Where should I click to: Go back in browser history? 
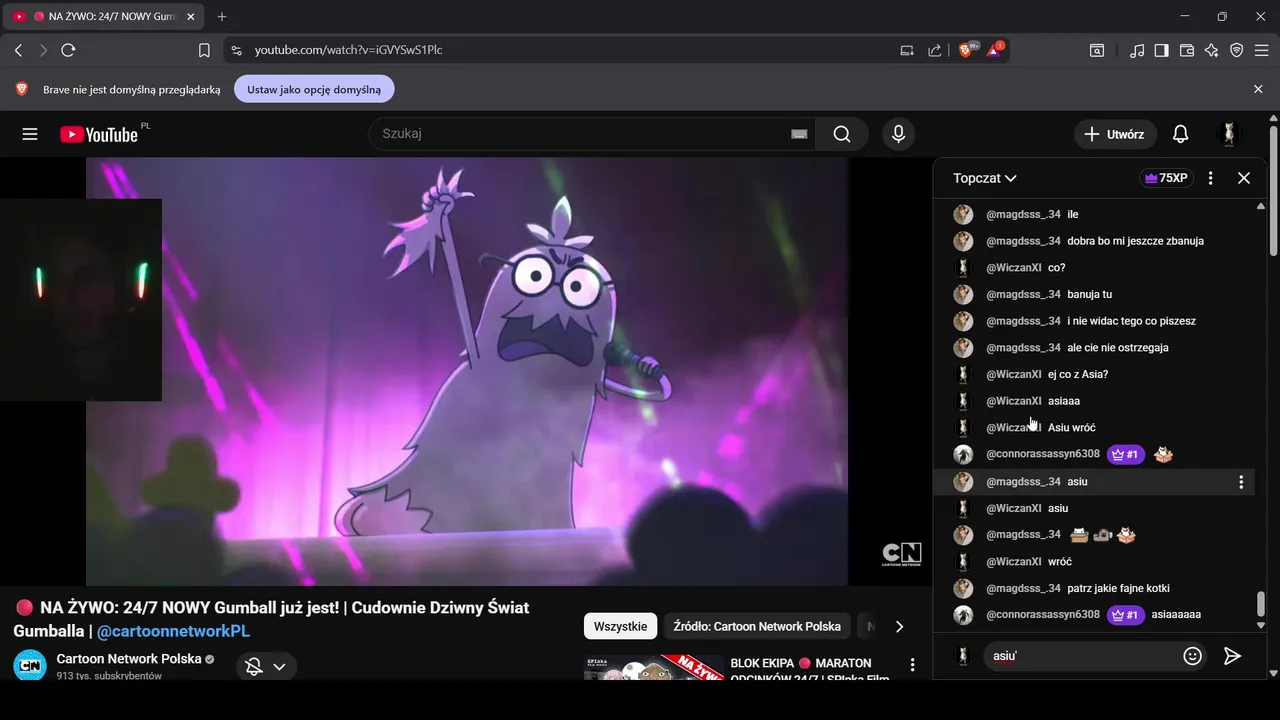[18, 50]
